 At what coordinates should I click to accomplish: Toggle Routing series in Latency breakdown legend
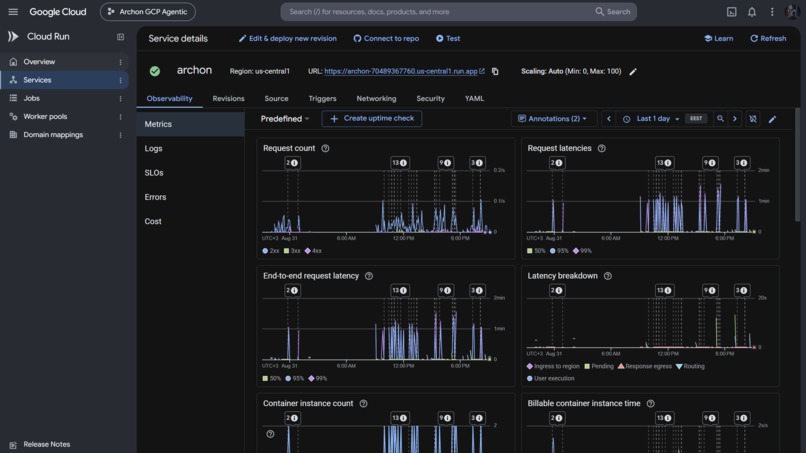(x=690, y=366)
